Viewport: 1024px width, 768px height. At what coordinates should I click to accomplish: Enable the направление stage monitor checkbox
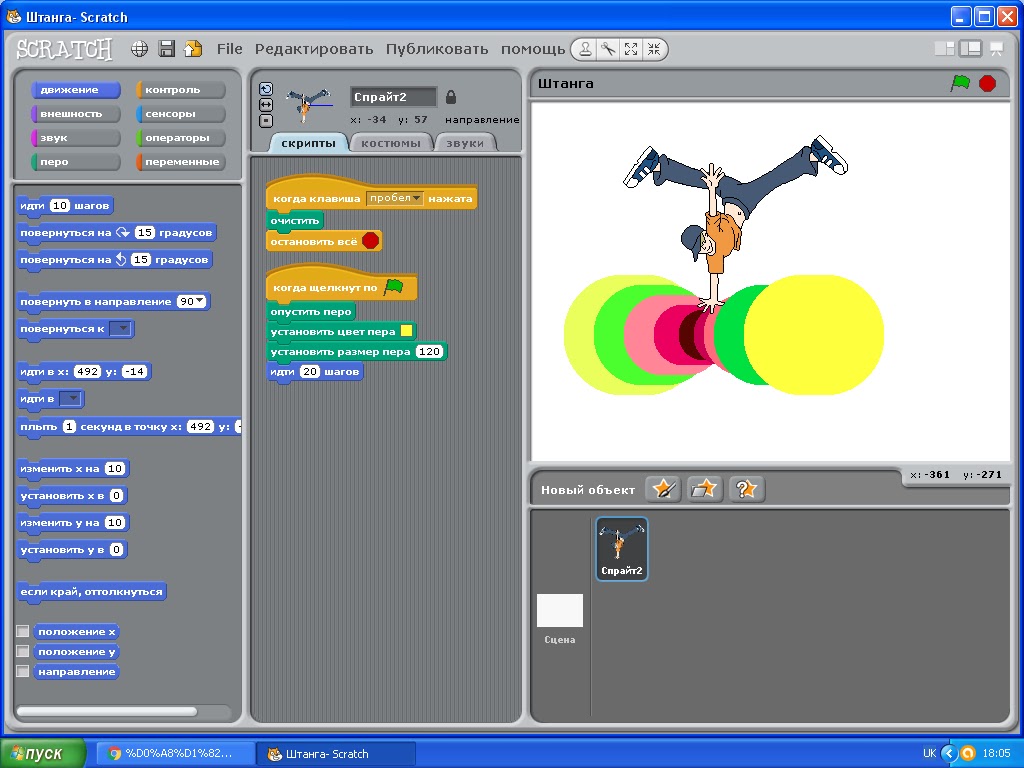[x=23, y=671]
